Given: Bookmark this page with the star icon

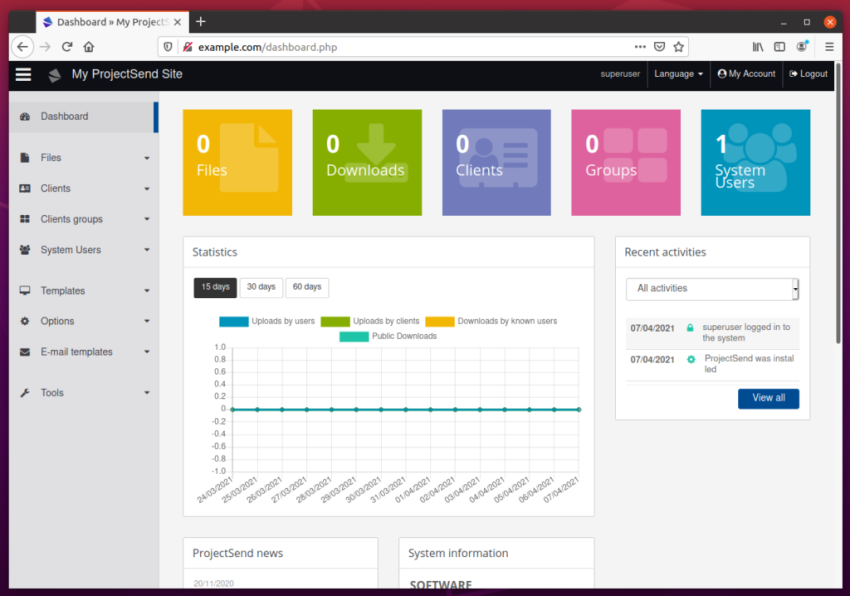Looking at the screenshot, I should (x=679, y=47).
